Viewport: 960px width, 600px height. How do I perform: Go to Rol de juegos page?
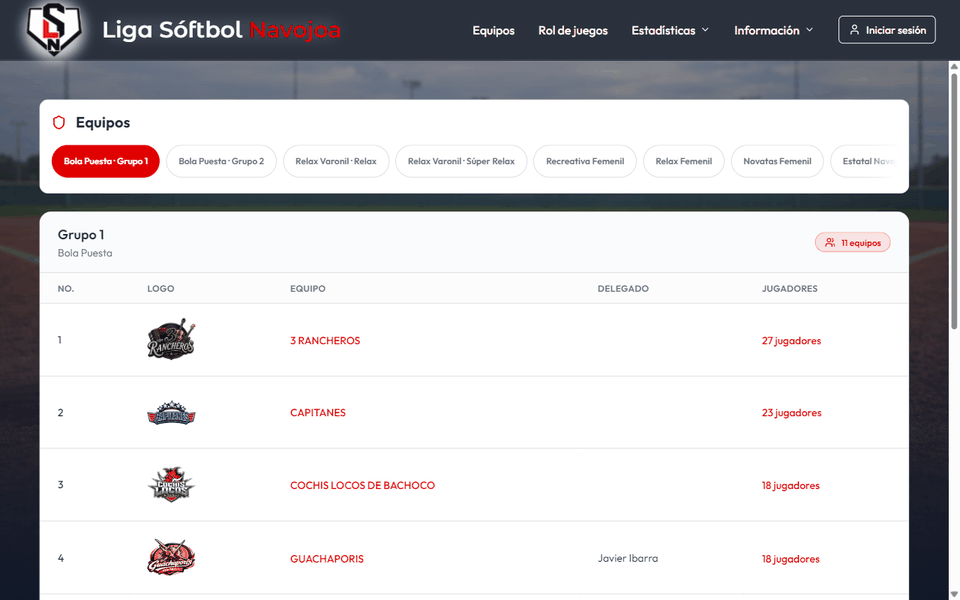573,30
